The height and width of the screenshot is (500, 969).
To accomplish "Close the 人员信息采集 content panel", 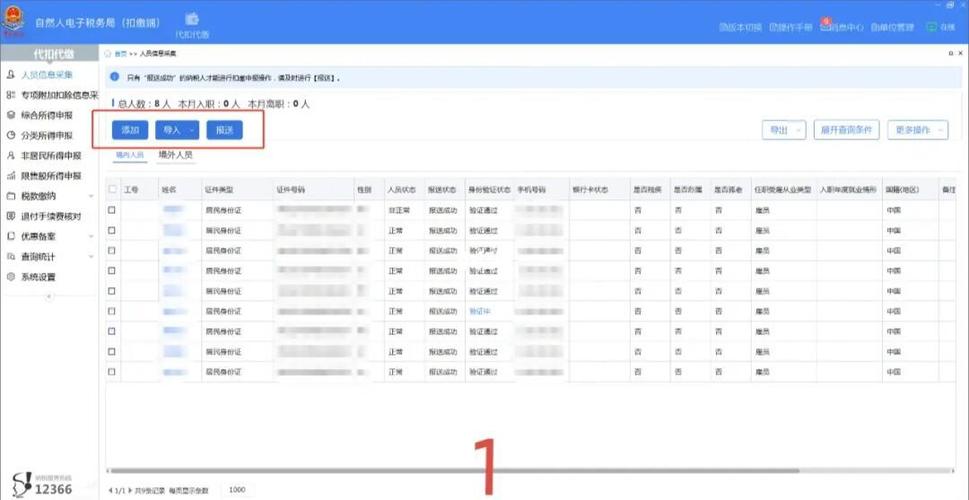I will [960, 54].
